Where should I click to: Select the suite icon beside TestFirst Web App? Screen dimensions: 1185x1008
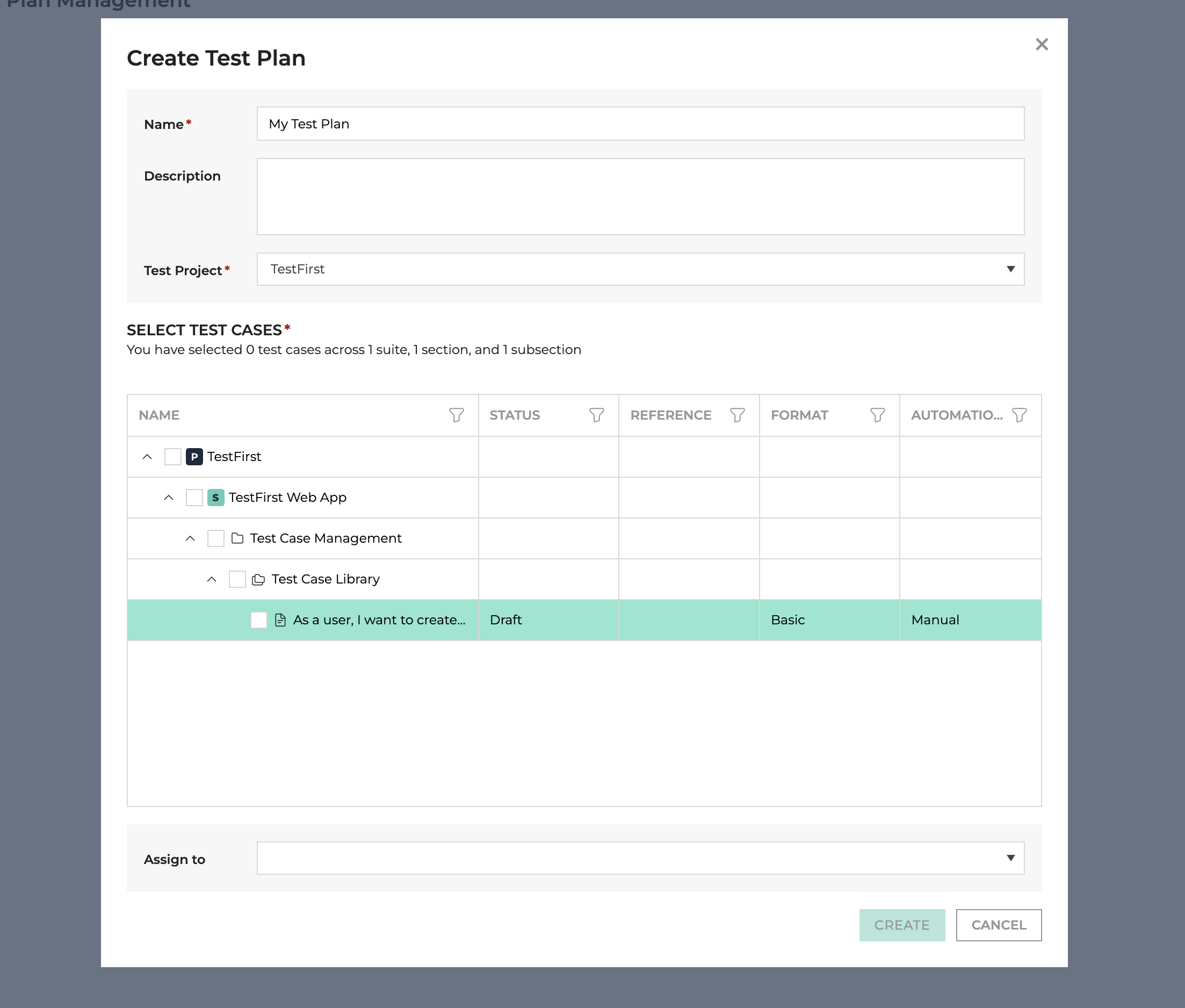coord(215,497)
